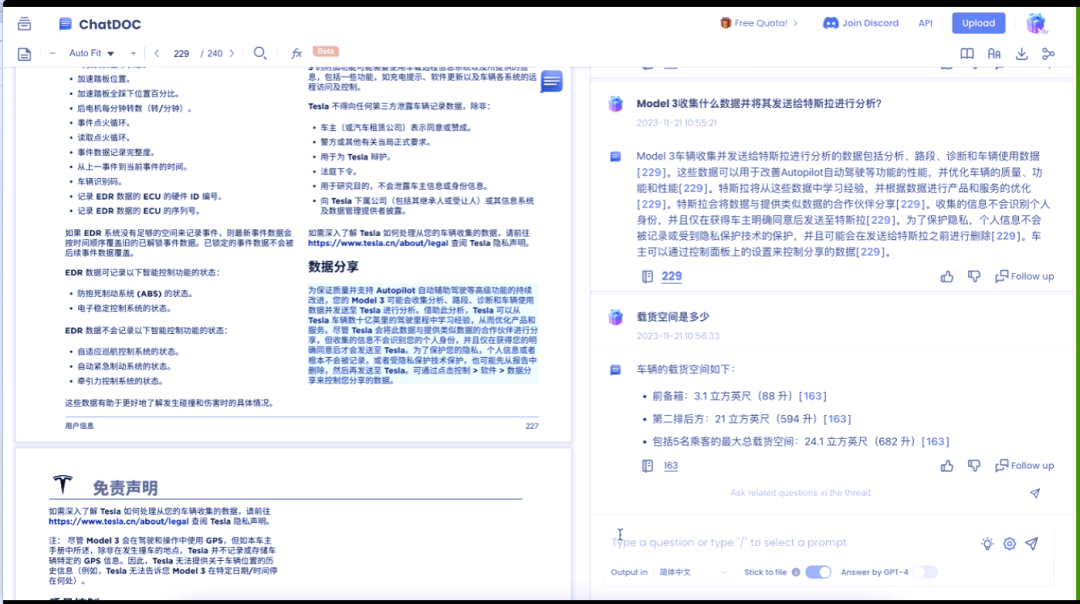The image size is (1080, 604).
Task: Open font display settings with the Aa icon
Action: (994, 54)
